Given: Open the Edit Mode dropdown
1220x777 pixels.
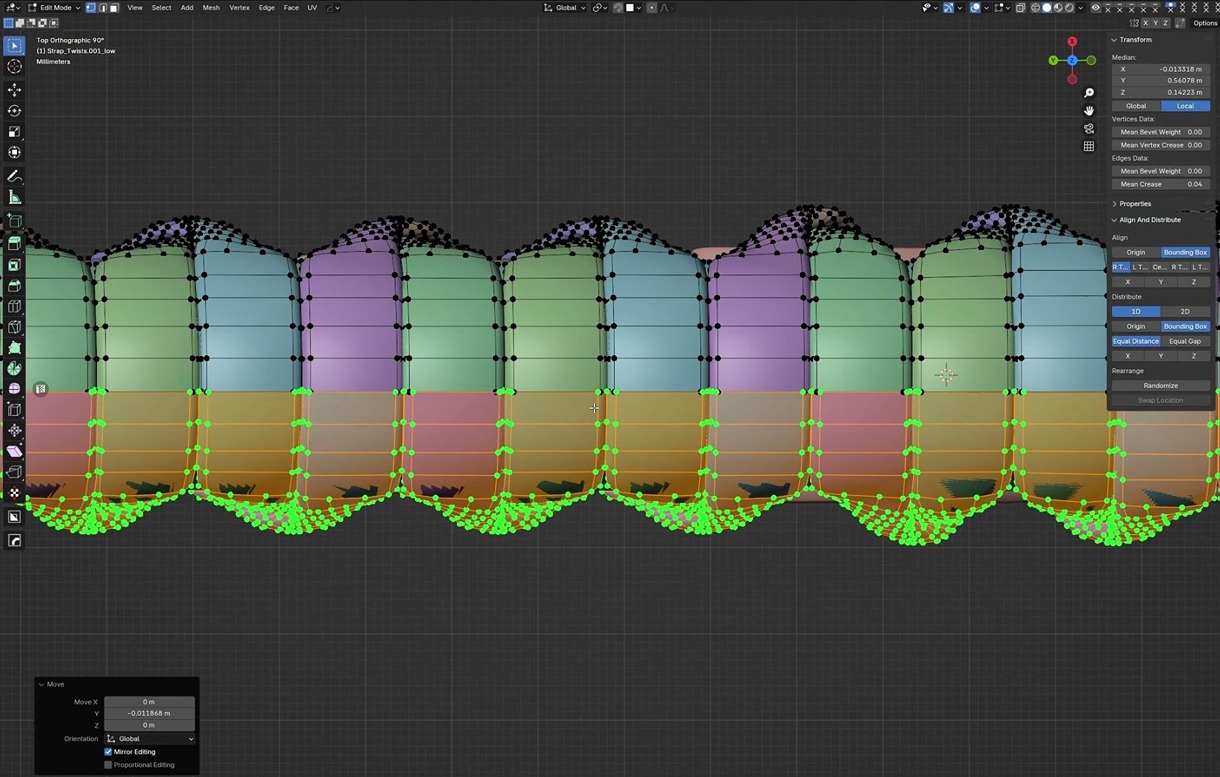Looking at the screenshot, I should point(54,8).
